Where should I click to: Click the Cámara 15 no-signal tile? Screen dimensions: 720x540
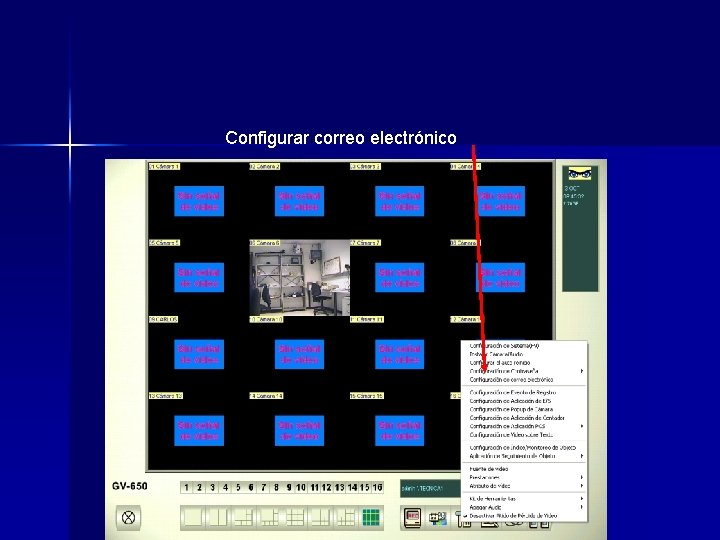(x=400, y=431)
